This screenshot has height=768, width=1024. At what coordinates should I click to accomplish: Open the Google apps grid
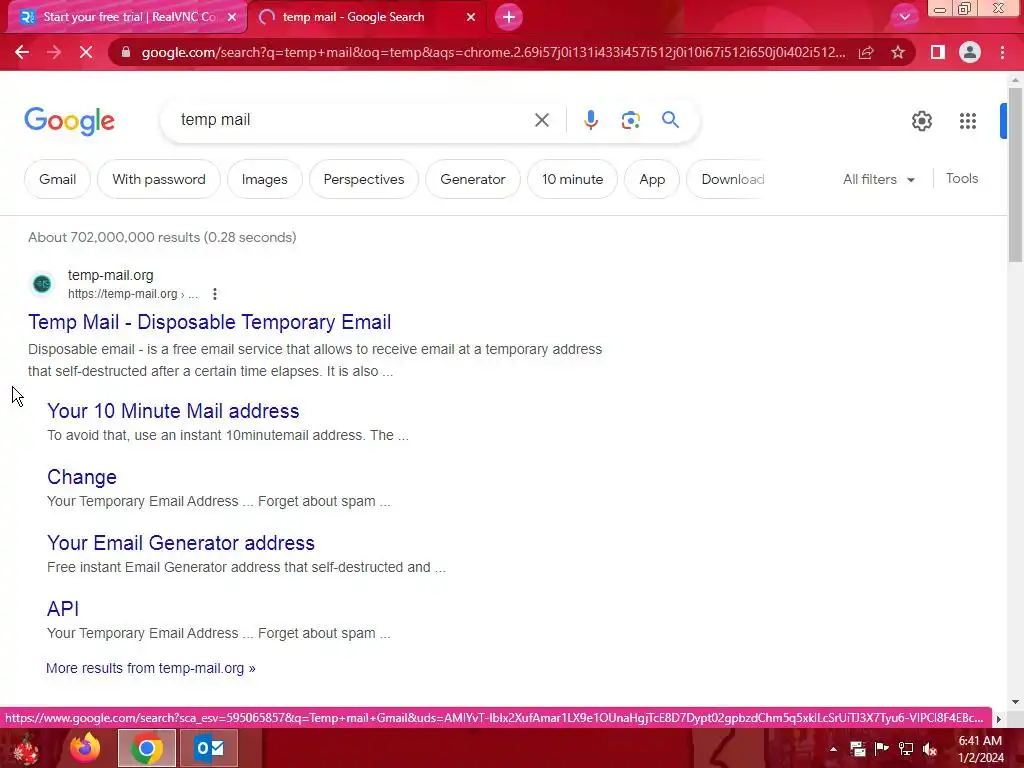[967, 121]
